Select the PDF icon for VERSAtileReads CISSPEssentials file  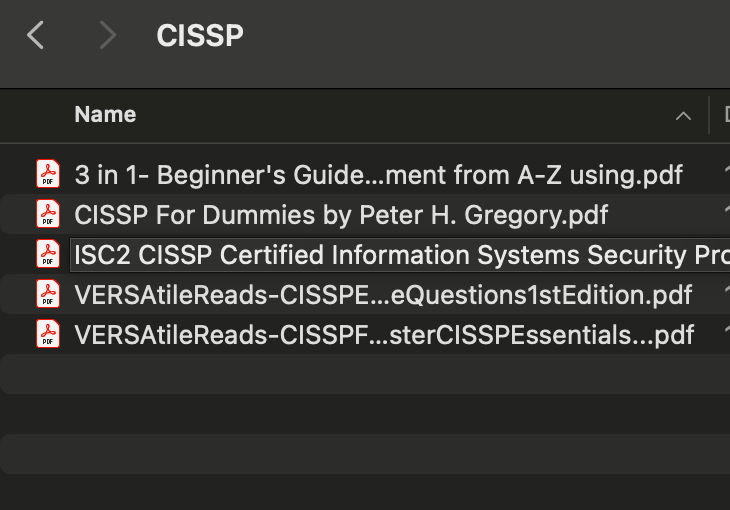pos(48,334)
